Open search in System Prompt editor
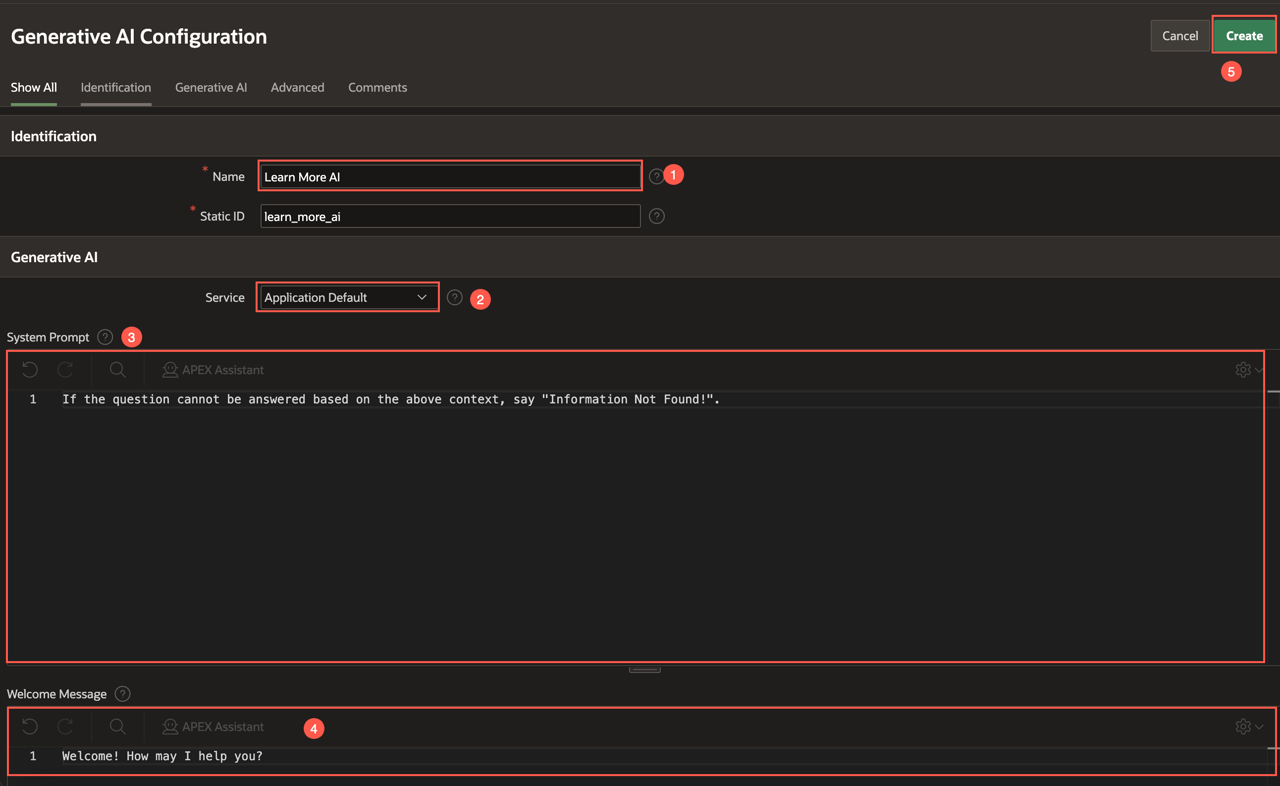The image size is (1280, 786). coord(118,370)
